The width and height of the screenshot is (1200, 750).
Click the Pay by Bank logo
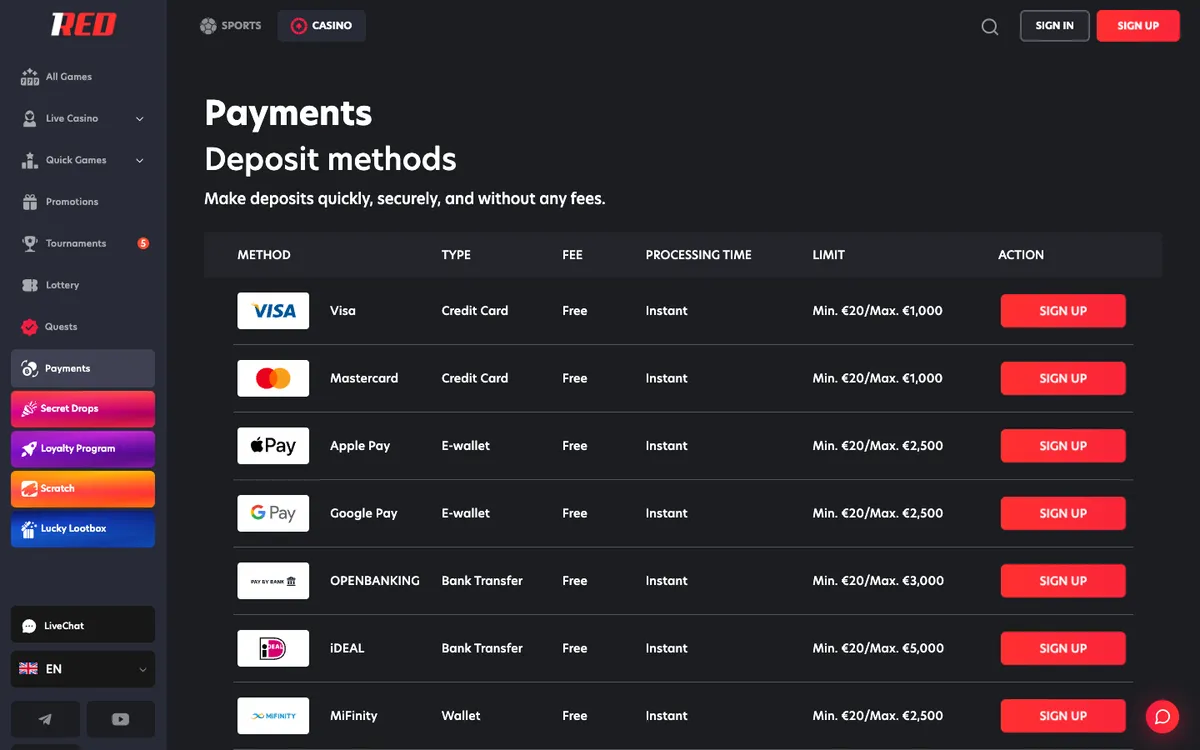tap(273, 581)
